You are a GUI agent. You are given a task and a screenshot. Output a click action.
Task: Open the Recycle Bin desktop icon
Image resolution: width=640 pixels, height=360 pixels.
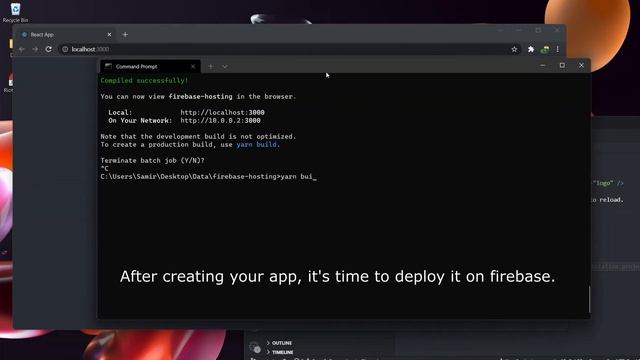click(x=15, y=12)
